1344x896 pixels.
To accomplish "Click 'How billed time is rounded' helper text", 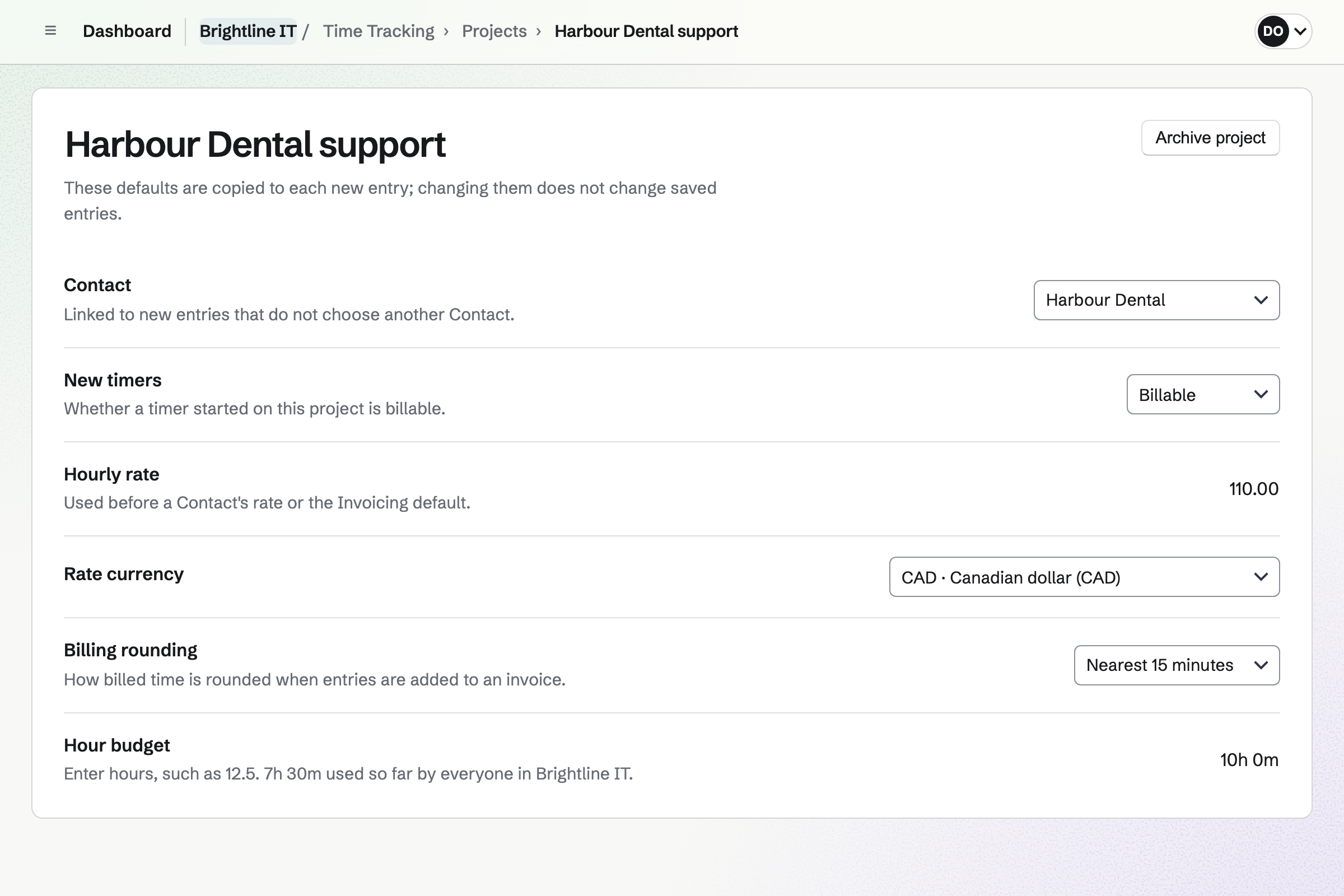I will (x=314, y=679).
